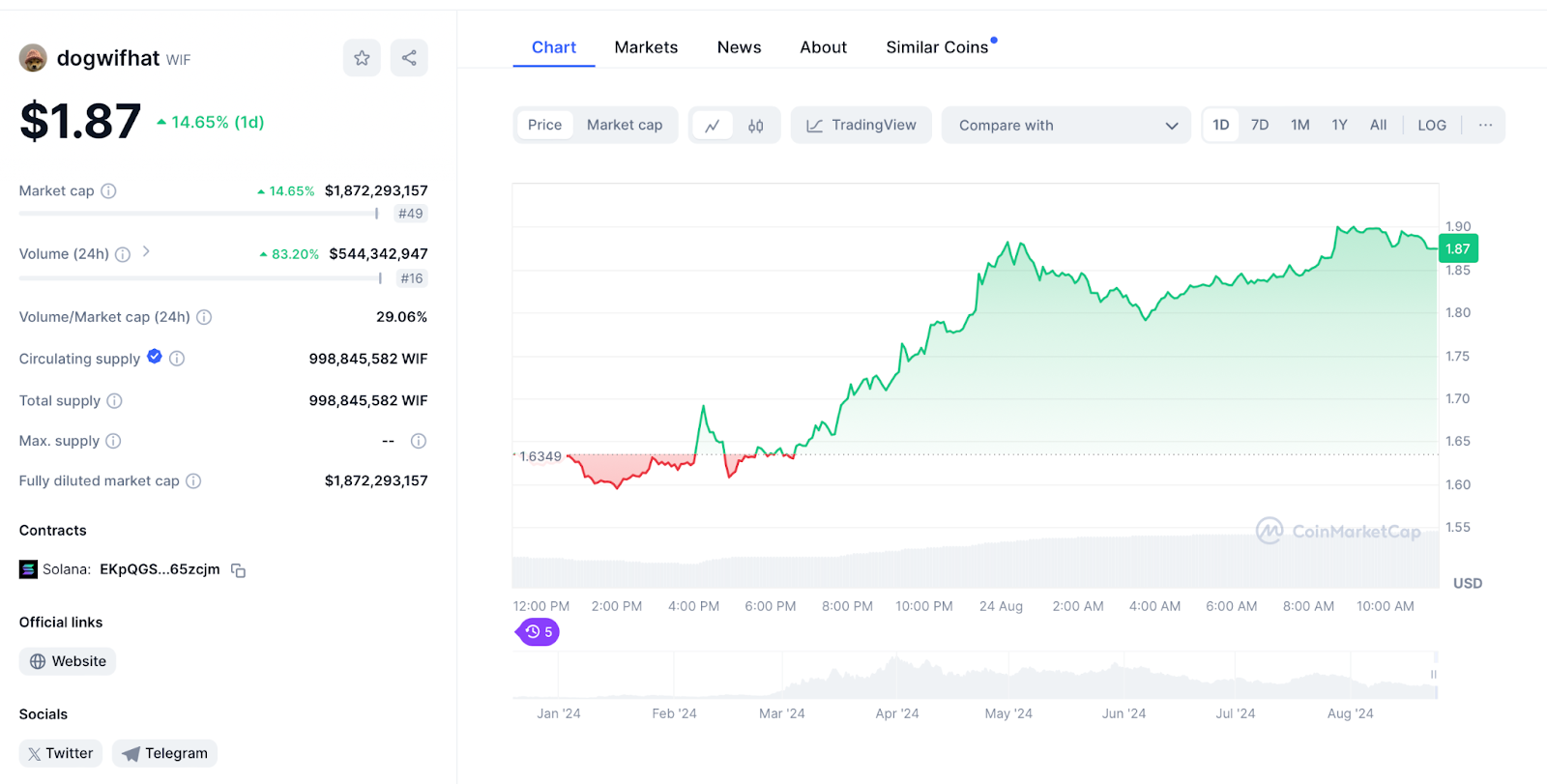
Task: Open the Max. supply label info icon
Action: pos(113,441)
